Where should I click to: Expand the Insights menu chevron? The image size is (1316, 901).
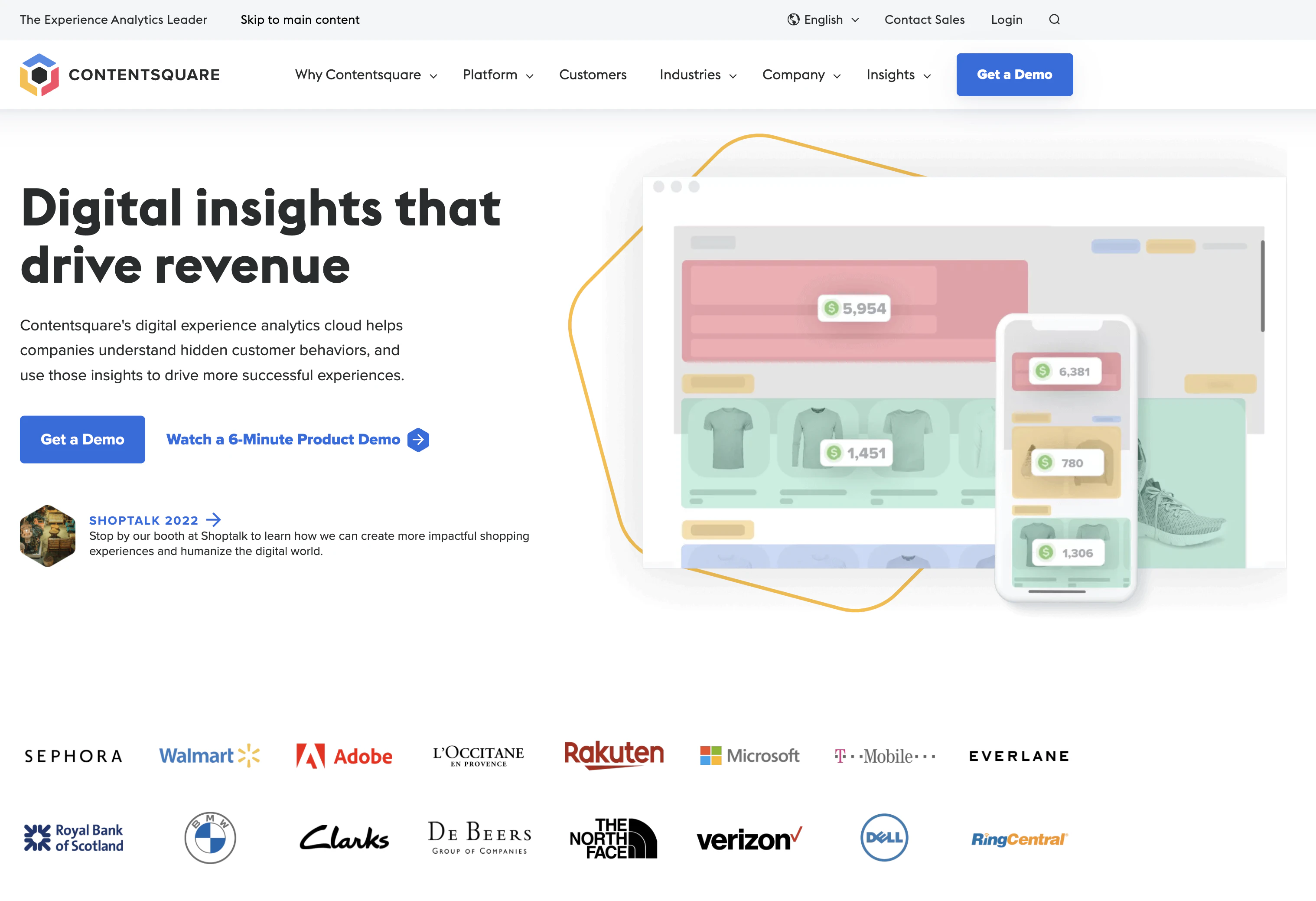(927, 76)
